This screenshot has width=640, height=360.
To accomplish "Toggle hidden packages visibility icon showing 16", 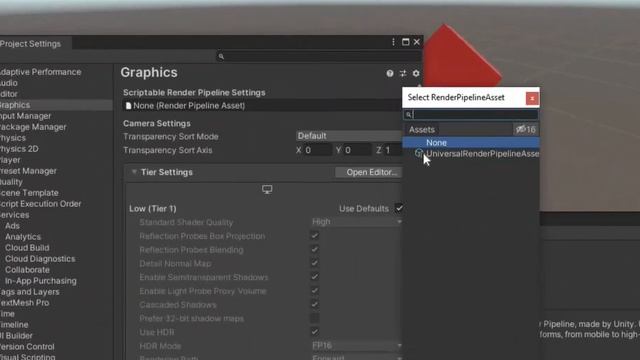I will 525,130.
